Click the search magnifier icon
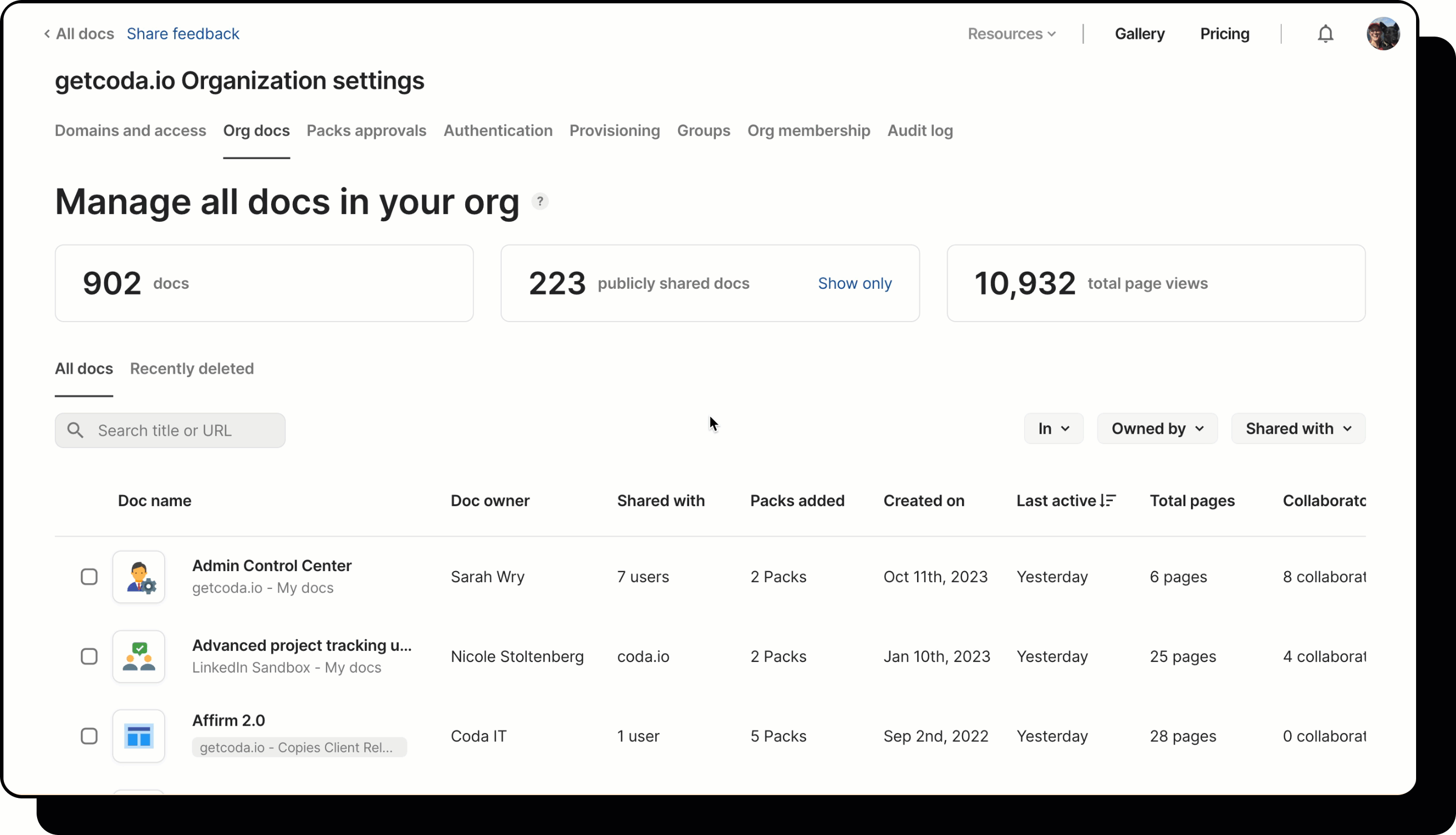Viewport: 1456px width, 835px height. click(x=76, y=430)
